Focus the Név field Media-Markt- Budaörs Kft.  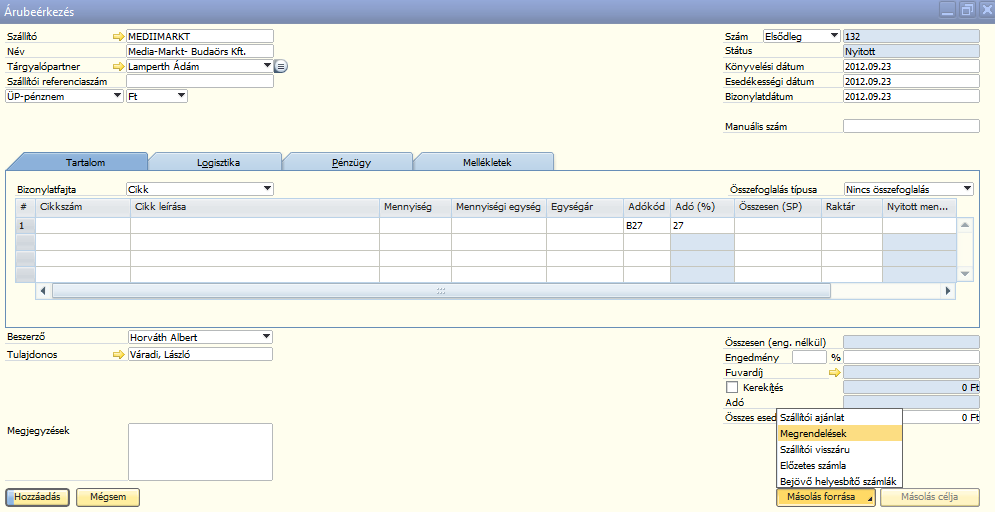pyautogui.click(x=200, y=51)
